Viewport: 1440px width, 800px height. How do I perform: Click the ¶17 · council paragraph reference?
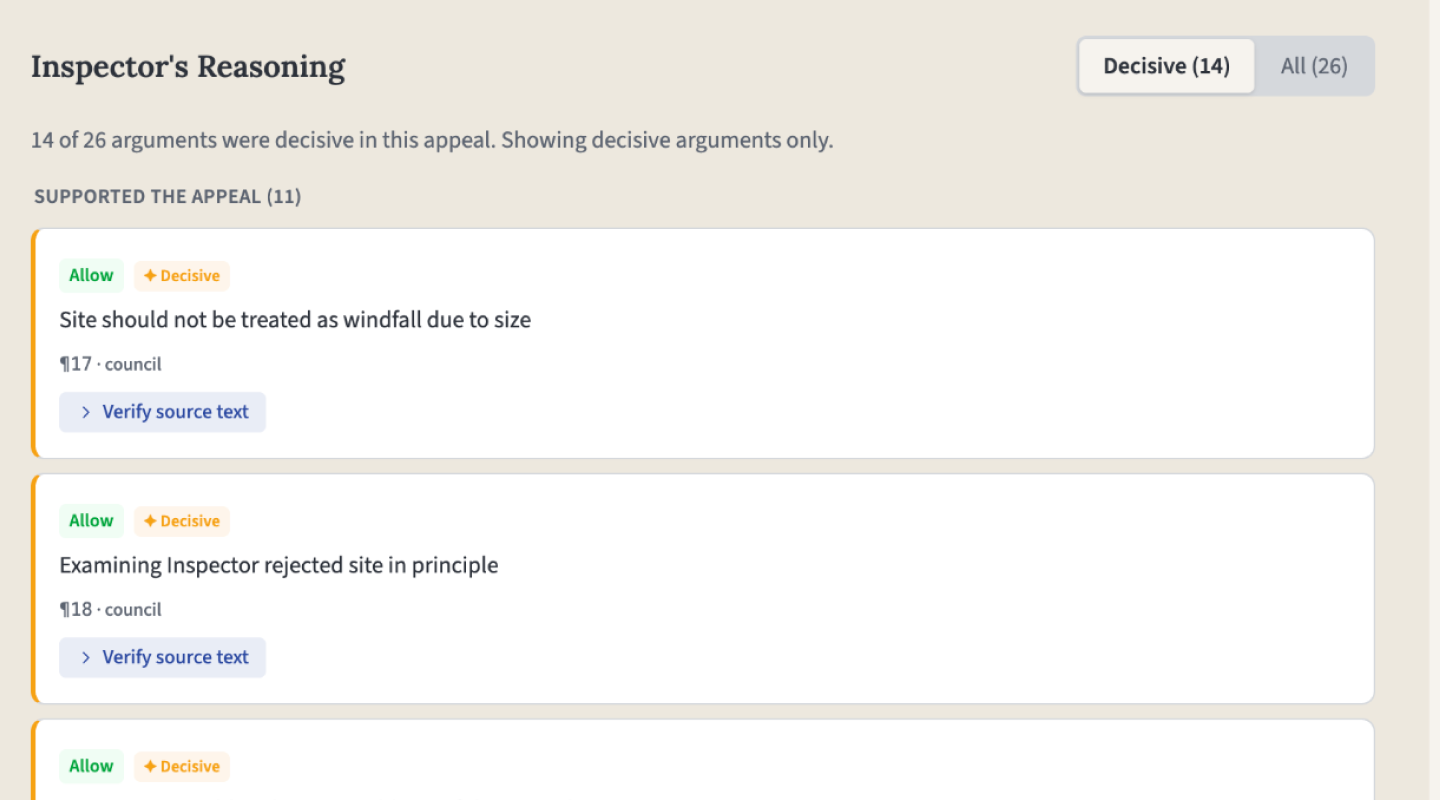110,364
